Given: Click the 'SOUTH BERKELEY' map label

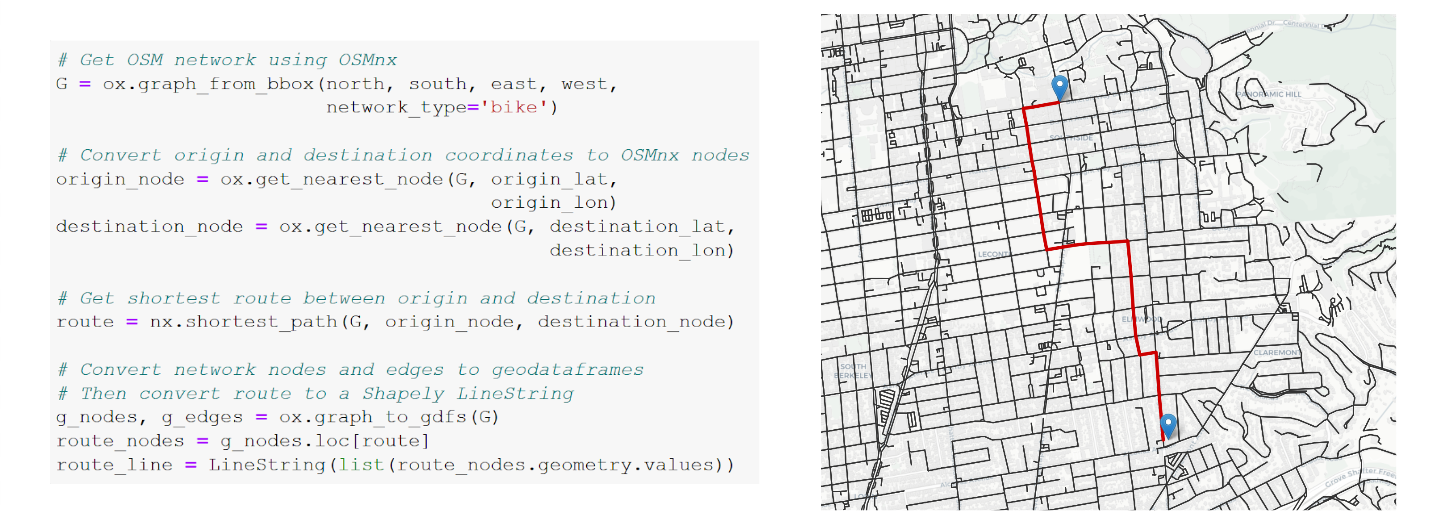Looking at the screenshot, I should click(x=853, y=371).
